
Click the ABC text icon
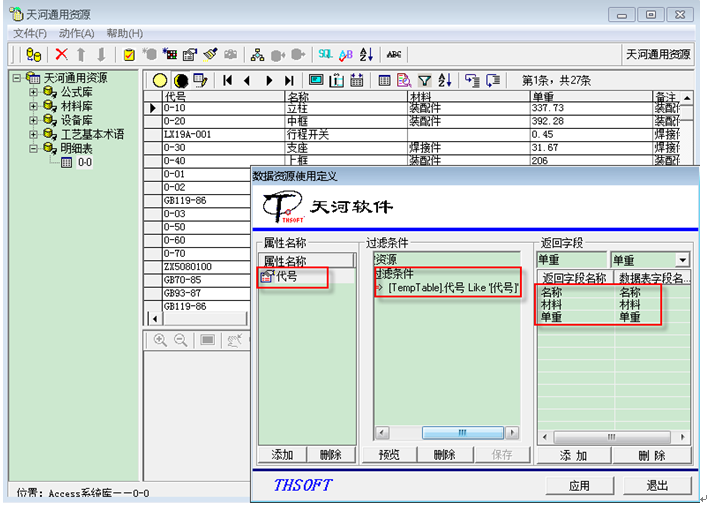pos(394,55)
